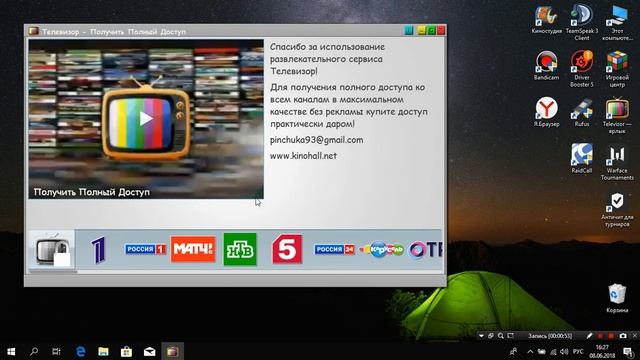Open the Игровой центр desktop icon
Image resolution: width=640 pixels, height=360 pixels.
(617, 69)
